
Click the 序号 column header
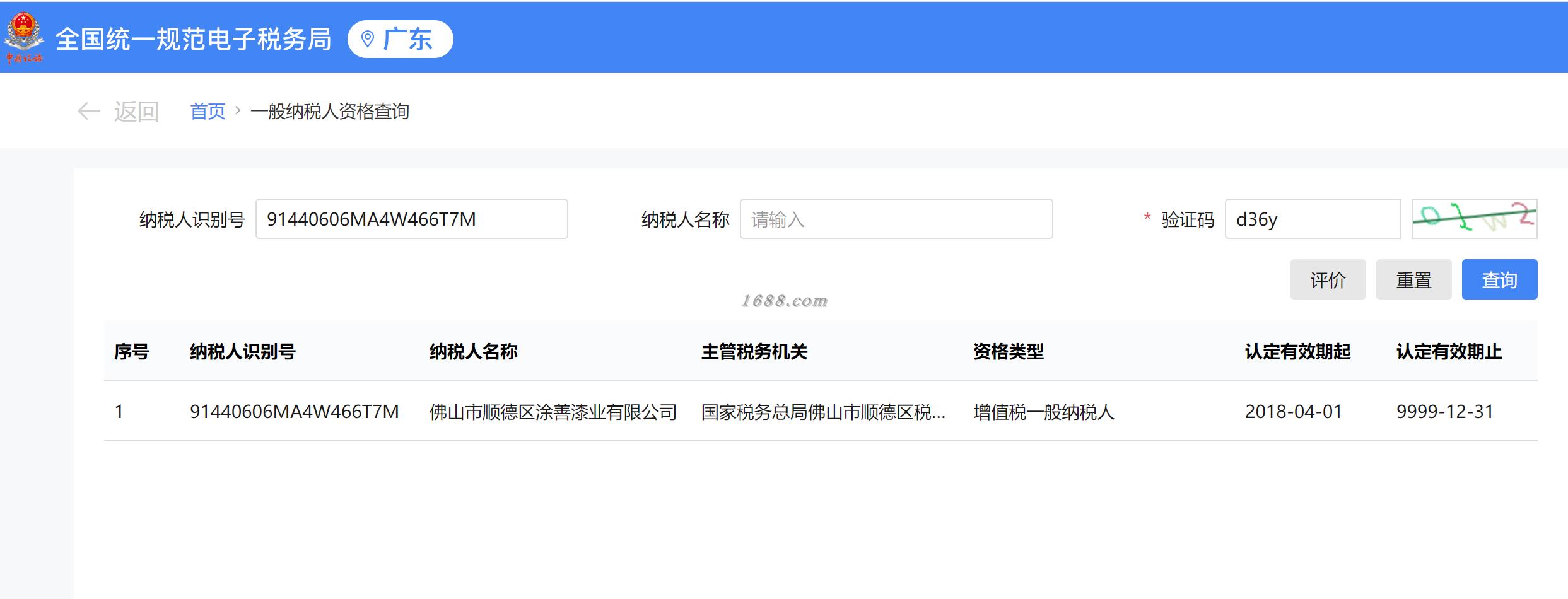132,351
